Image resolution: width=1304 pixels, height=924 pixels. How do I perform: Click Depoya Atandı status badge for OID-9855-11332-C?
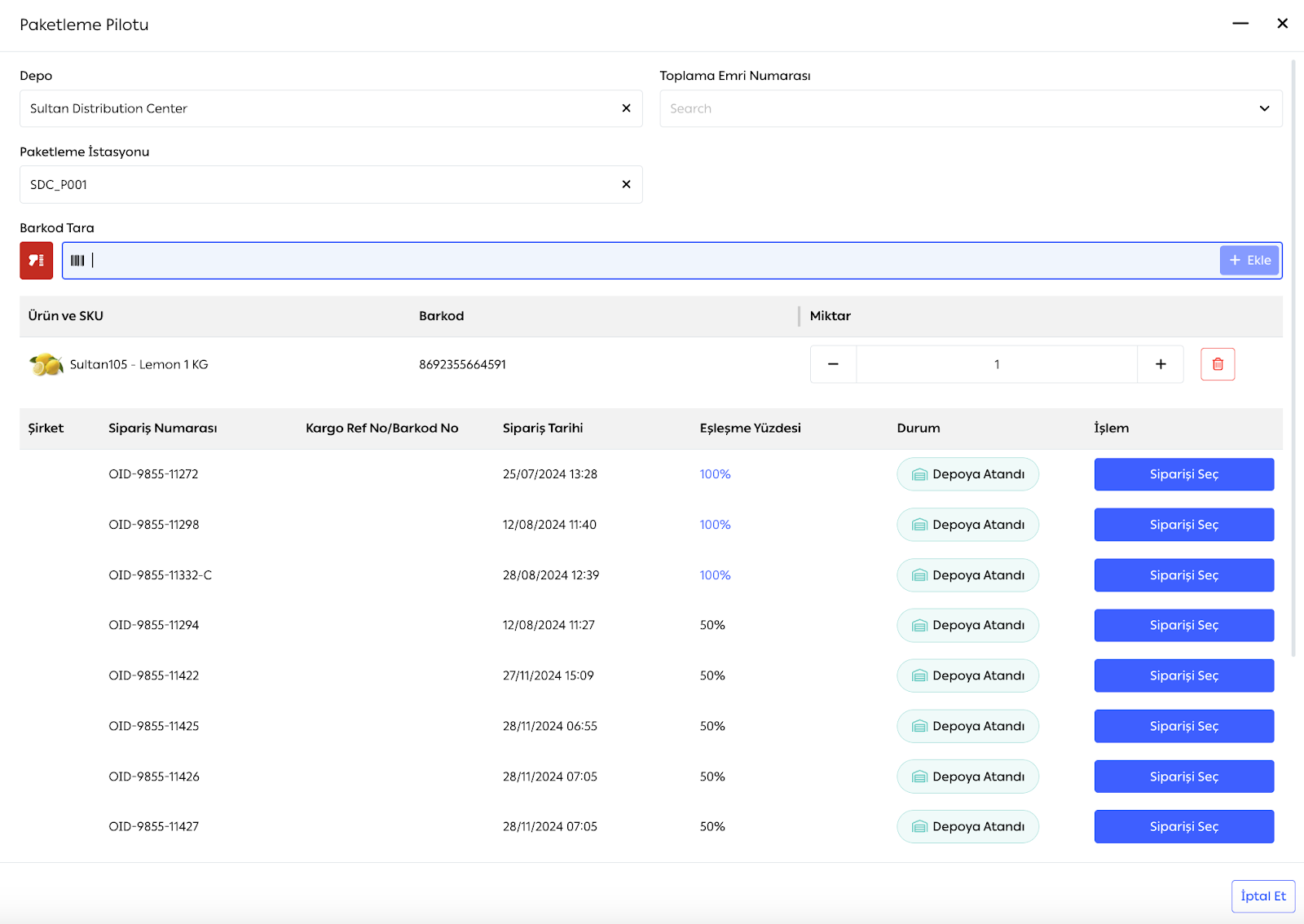point(967,575)
